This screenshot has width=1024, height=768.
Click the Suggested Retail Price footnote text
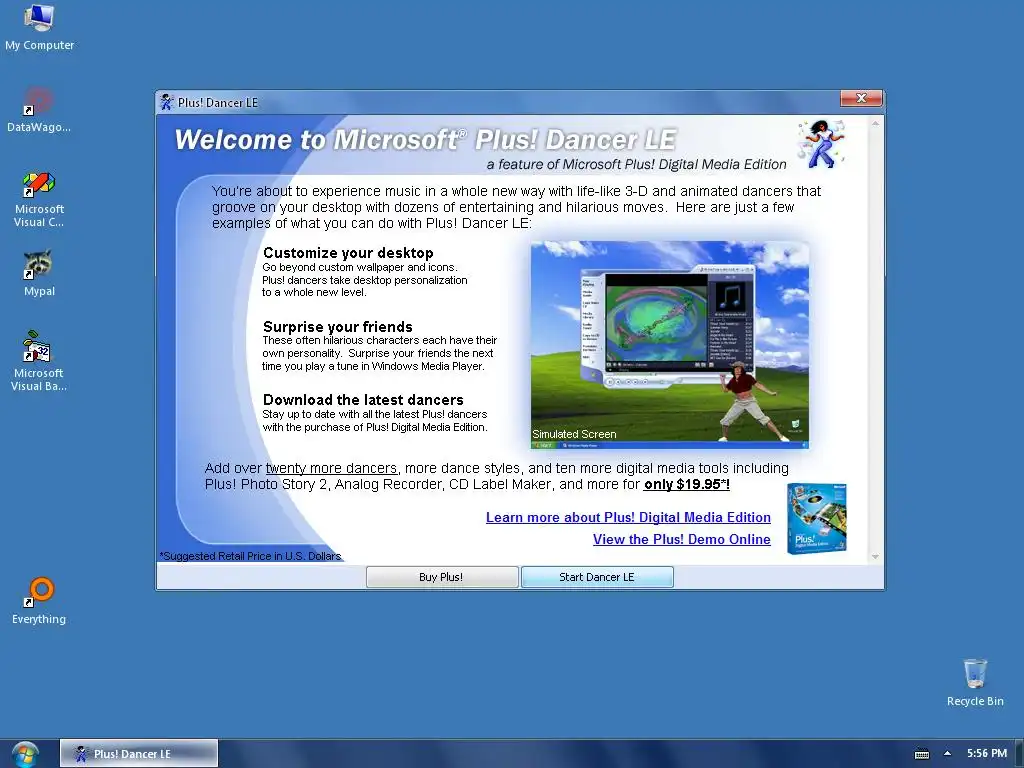[250, 556]
